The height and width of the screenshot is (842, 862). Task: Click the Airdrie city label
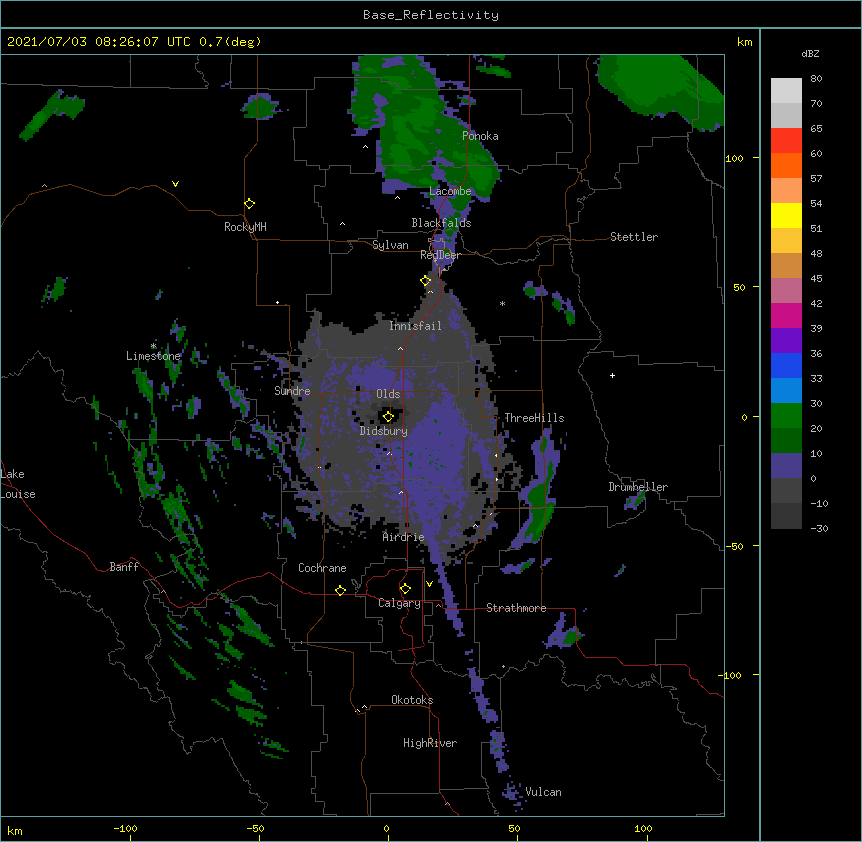point(403,537)
